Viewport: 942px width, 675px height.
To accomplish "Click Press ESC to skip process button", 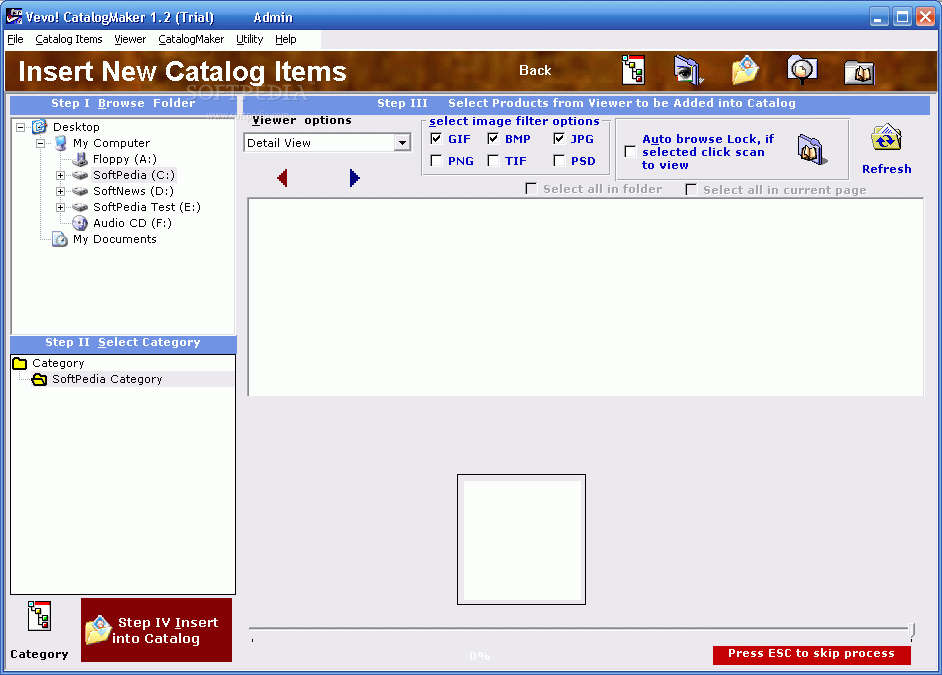I will [812, 653].
